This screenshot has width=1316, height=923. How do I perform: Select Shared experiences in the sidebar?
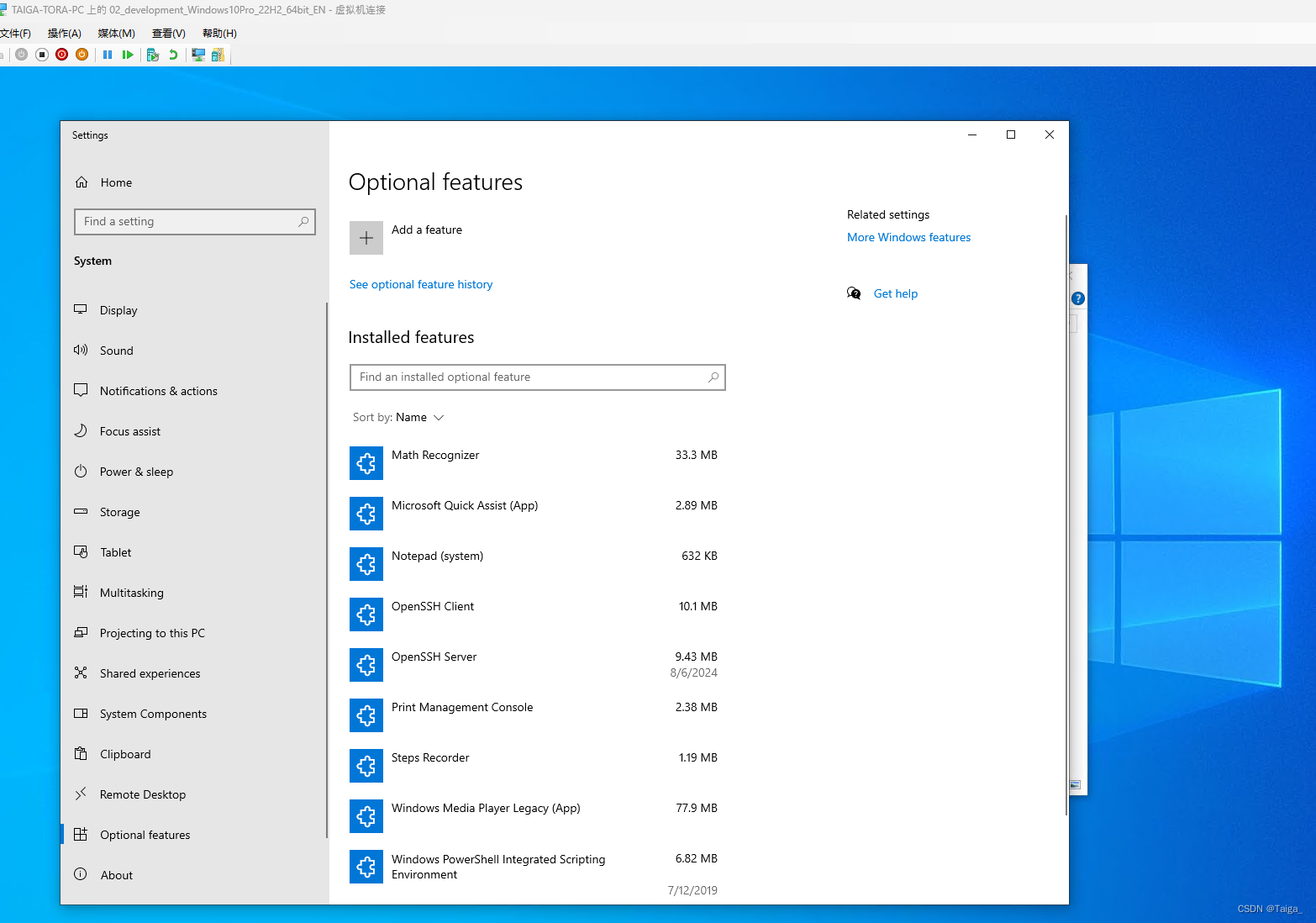click(194, 673)
